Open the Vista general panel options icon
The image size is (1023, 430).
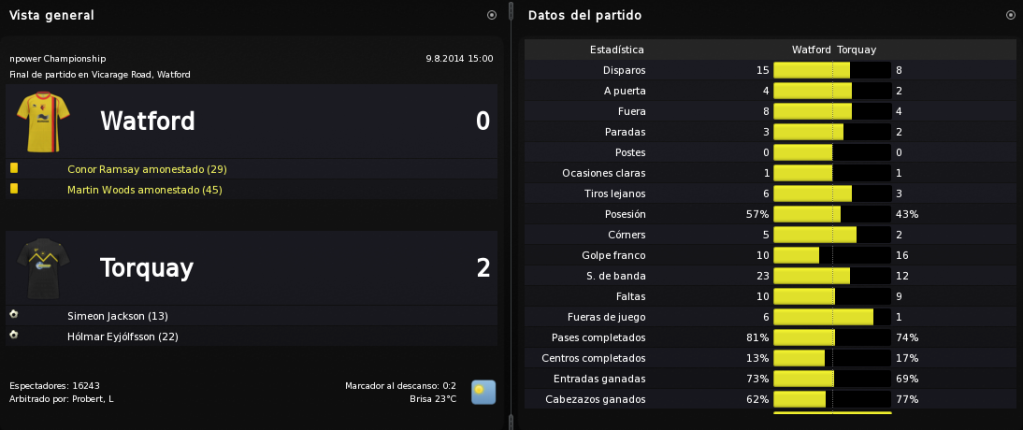(x=492, y=15)
